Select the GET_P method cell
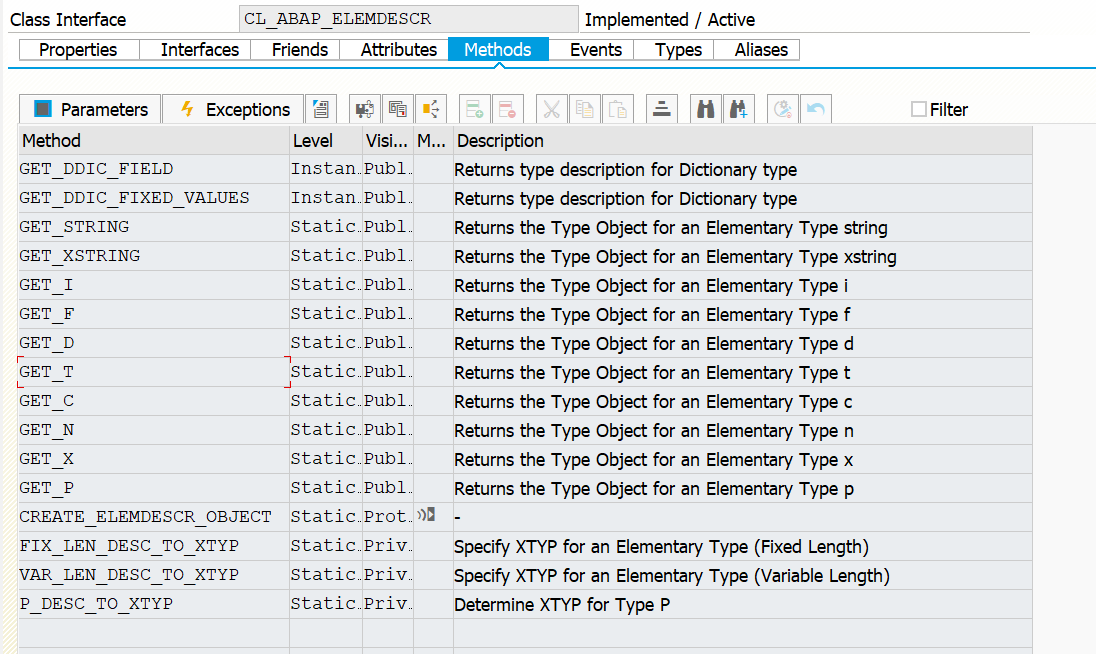This screenshot has width=1096, height=654. (x=154, y=488)
